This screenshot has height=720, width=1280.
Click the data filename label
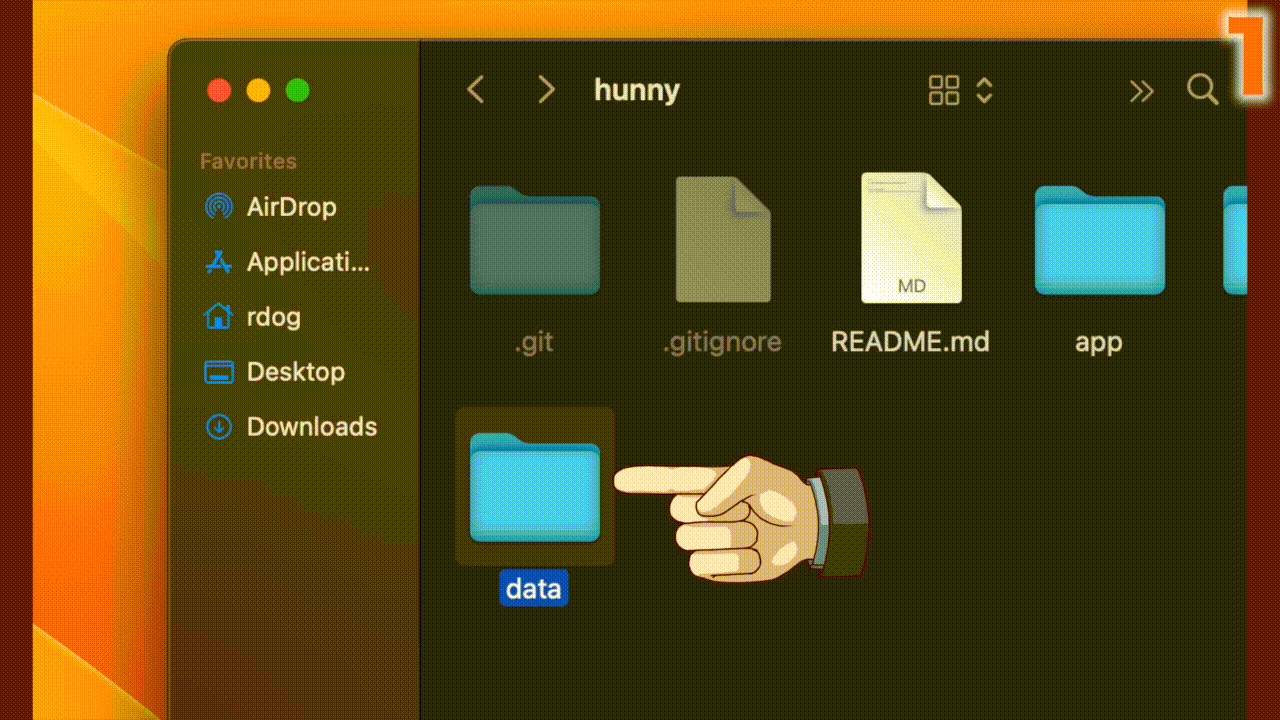pyautogui.click(x=533, y=588)
